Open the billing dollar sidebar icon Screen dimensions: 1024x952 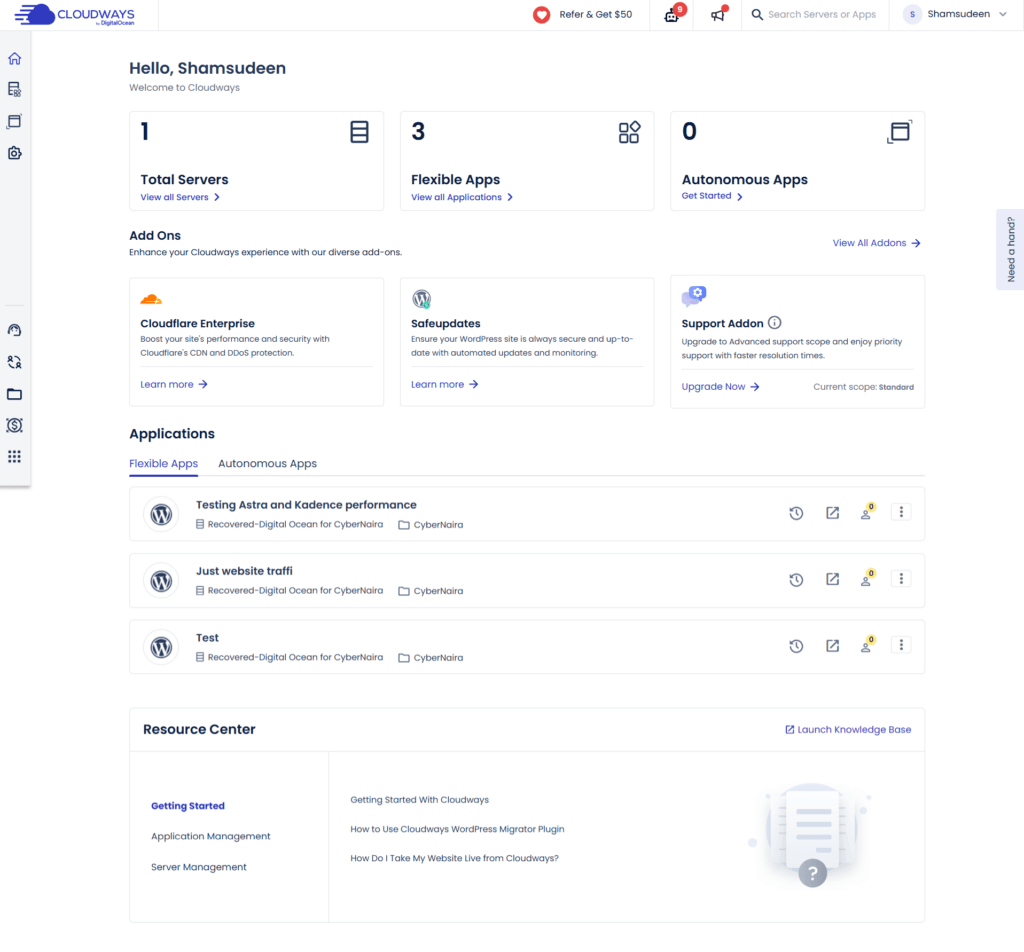point(14,426)
